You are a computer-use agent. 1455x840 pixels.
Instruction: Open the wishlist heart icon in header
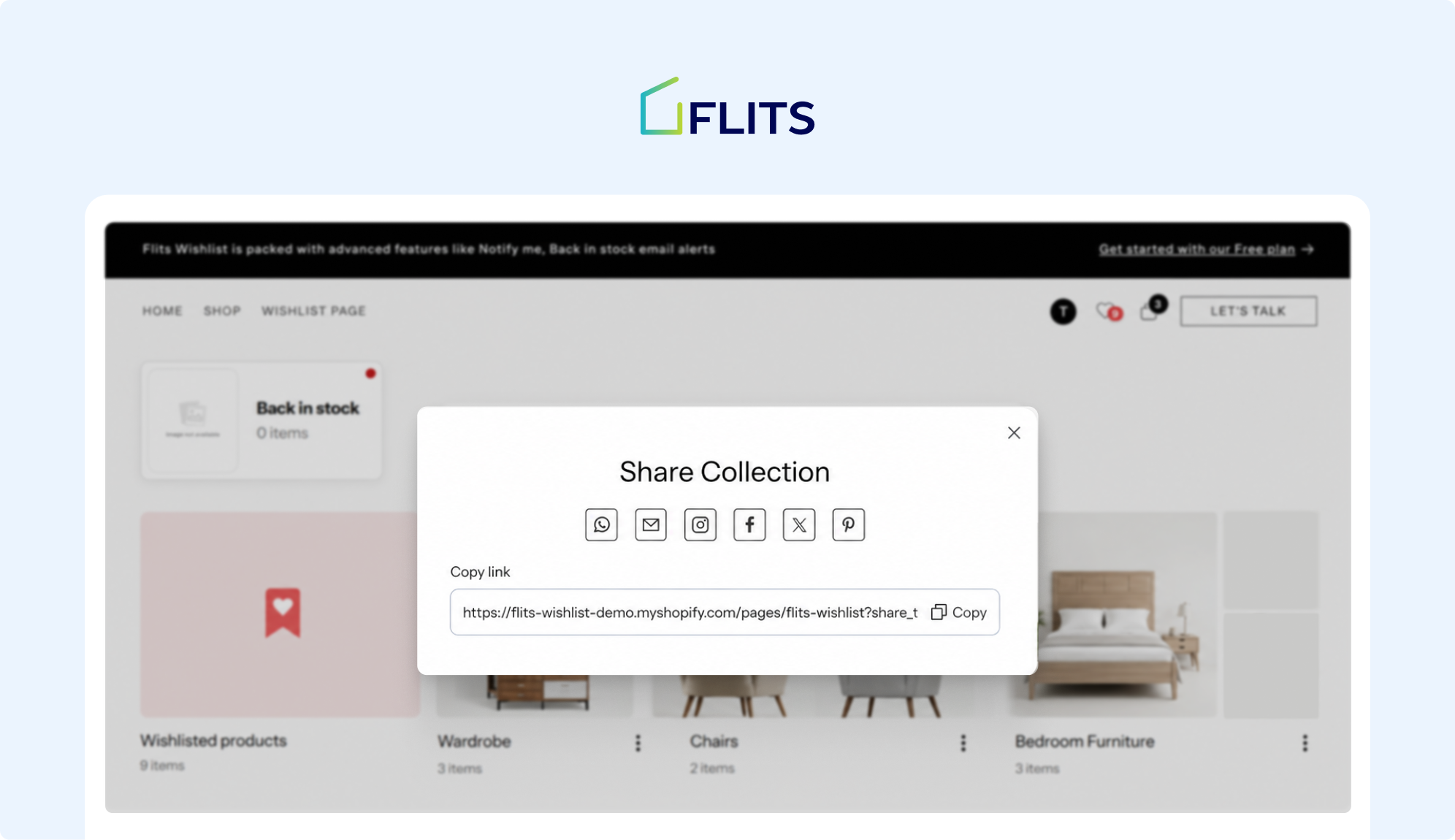point(1109,312)
